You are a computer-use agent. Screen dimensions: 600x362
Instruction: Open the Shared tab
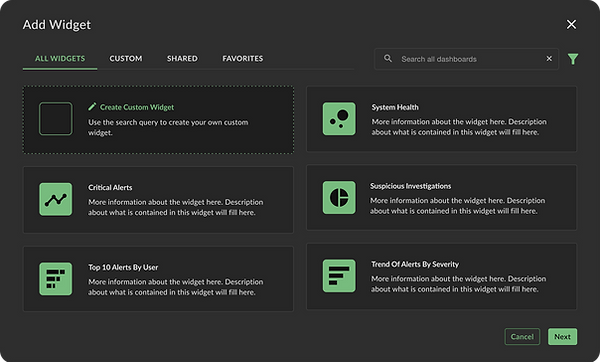(182, 59)
